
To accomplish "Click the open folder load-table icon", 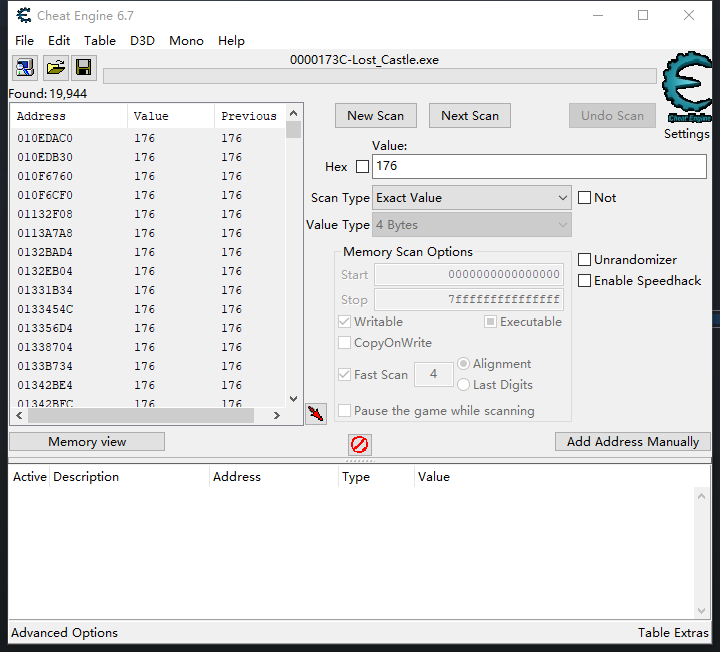I will 56,68.
